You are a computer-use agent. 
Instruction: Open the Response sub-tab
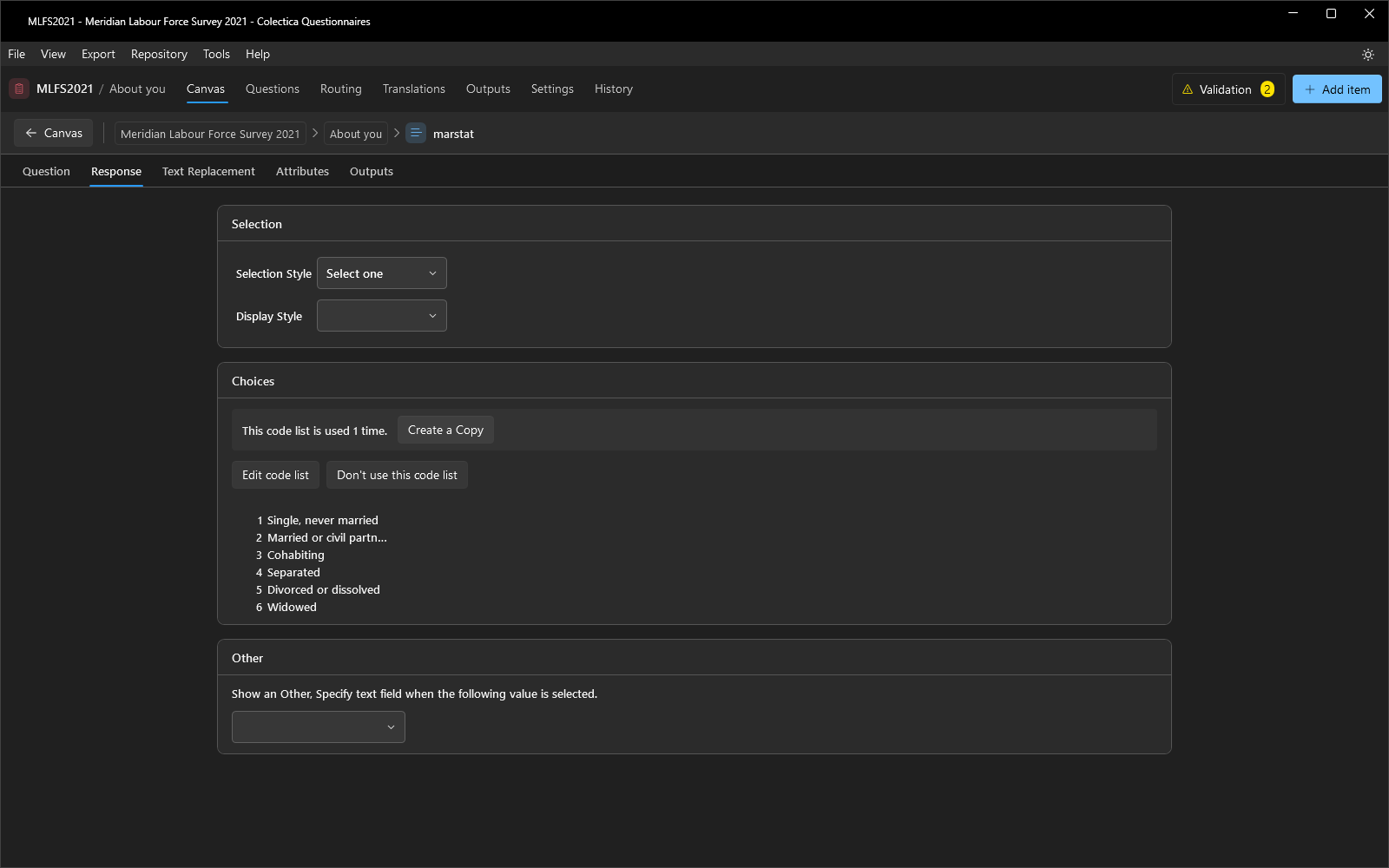[116, 171]
